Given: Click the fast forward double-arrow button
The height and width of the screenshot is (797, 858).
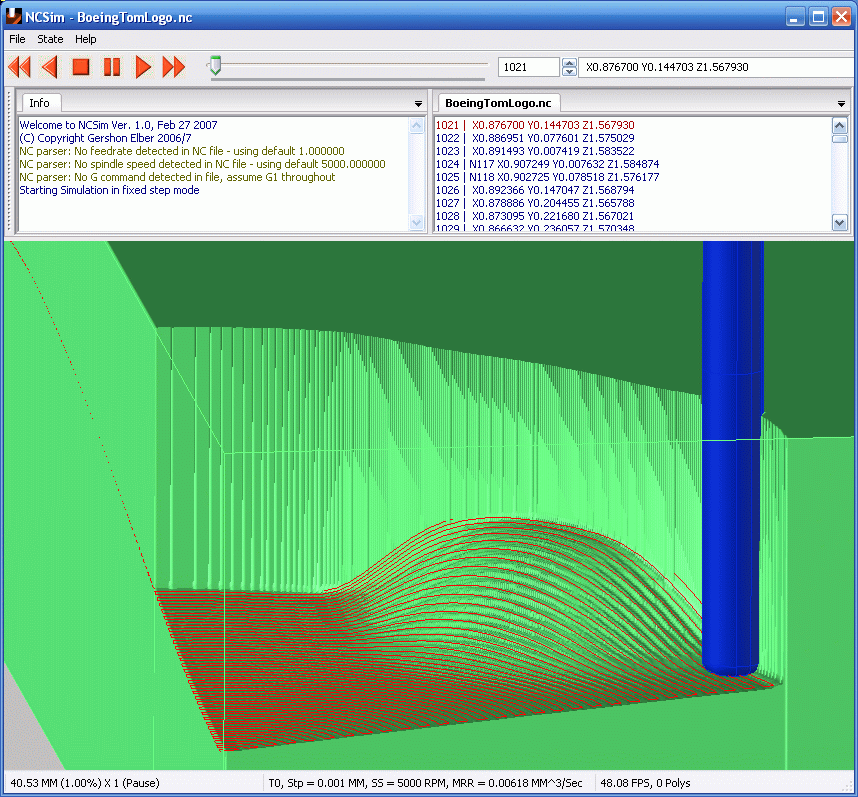Looking at the screenshot, I should tap(174, 67).
